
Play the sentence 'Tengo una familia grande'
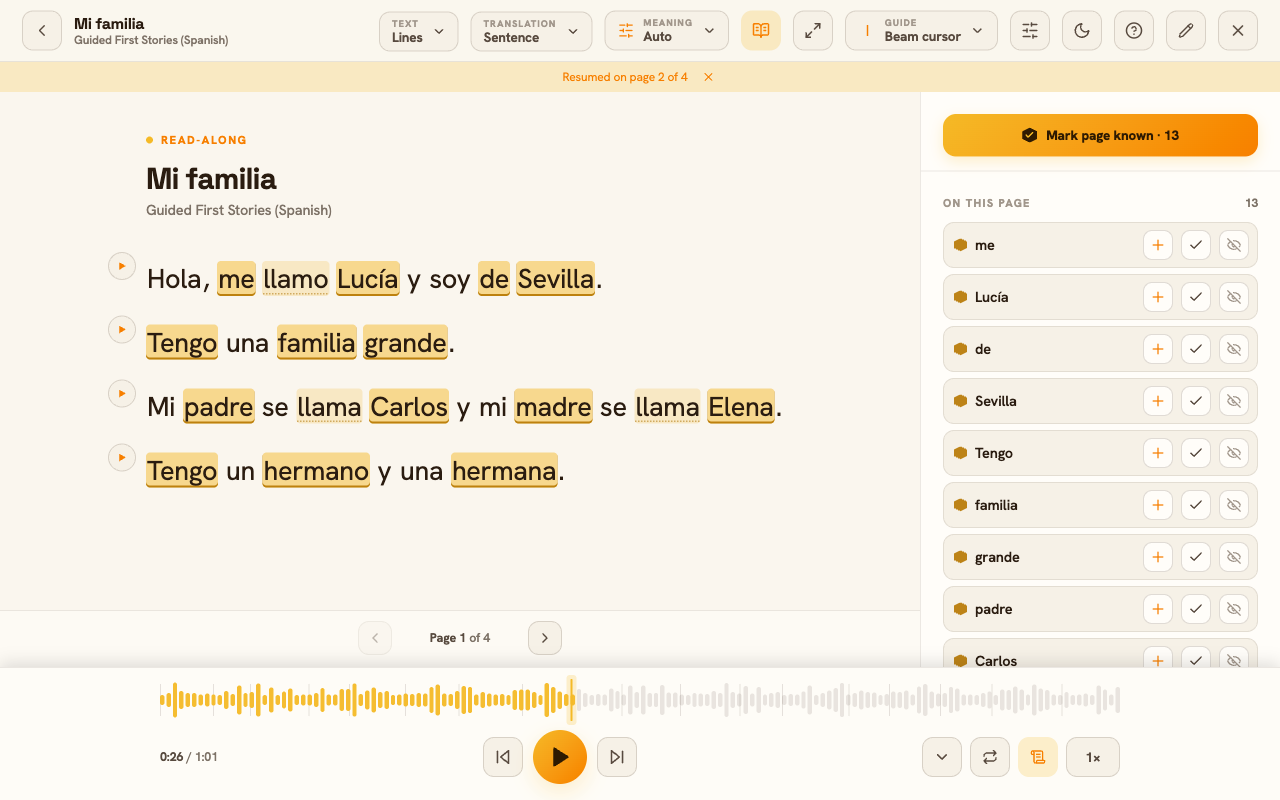tap(122, 330)
